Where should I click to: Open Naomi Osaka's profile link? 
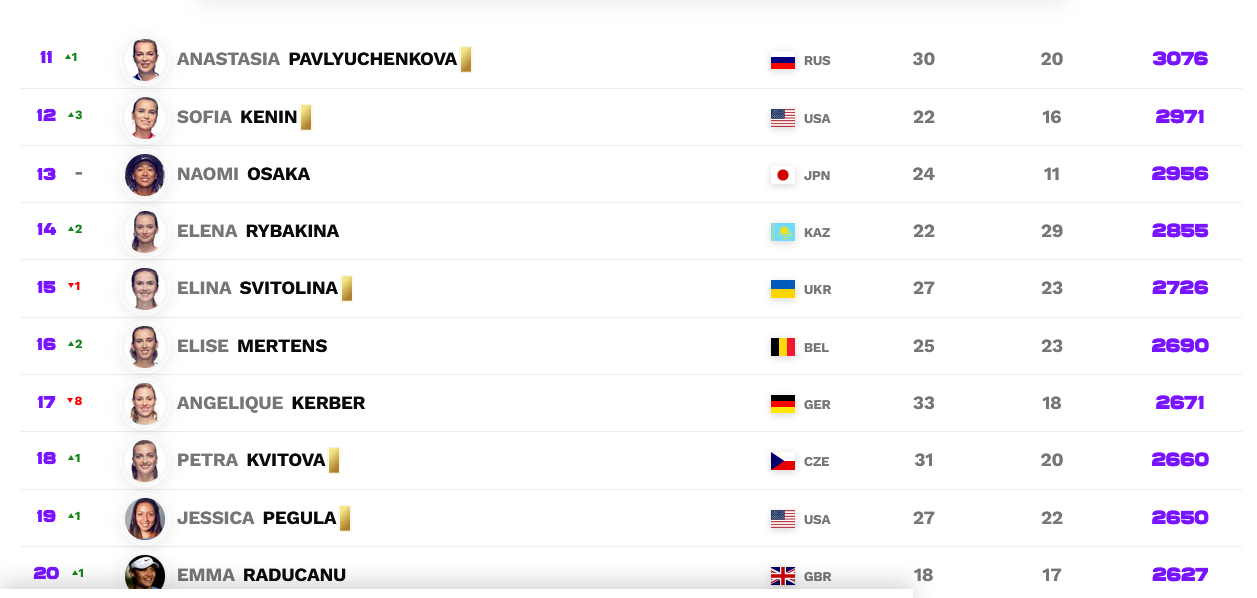coord(244,174)
